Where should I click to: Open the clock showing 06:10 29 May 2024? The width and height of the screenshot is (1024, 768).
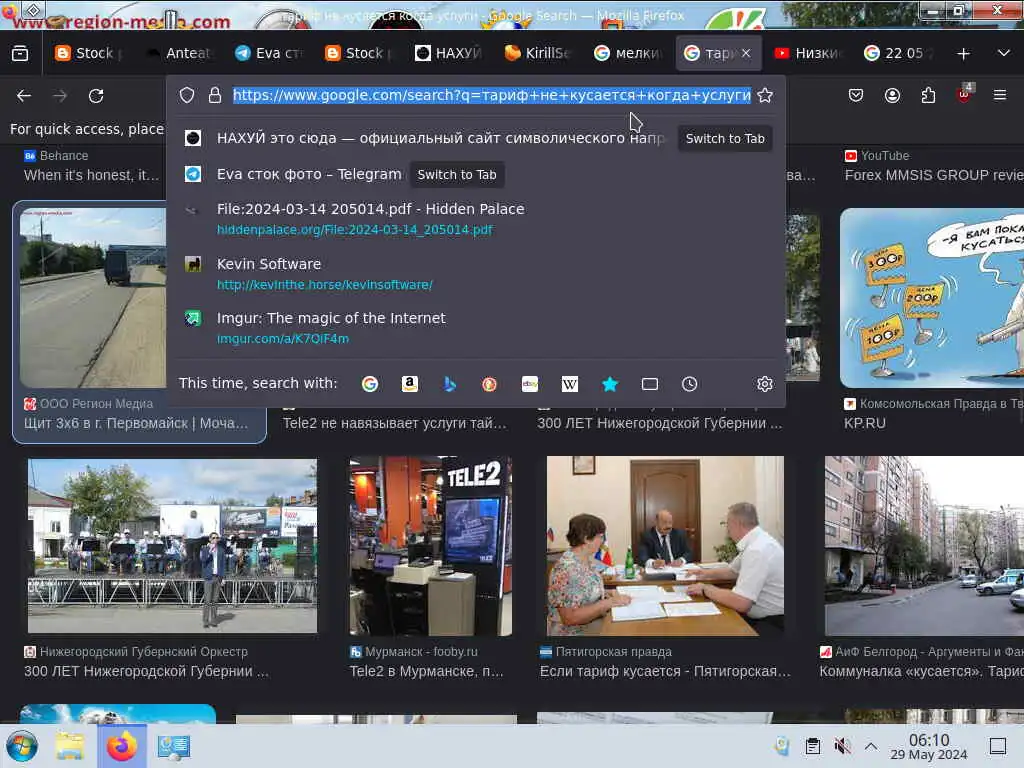(929, 746)
